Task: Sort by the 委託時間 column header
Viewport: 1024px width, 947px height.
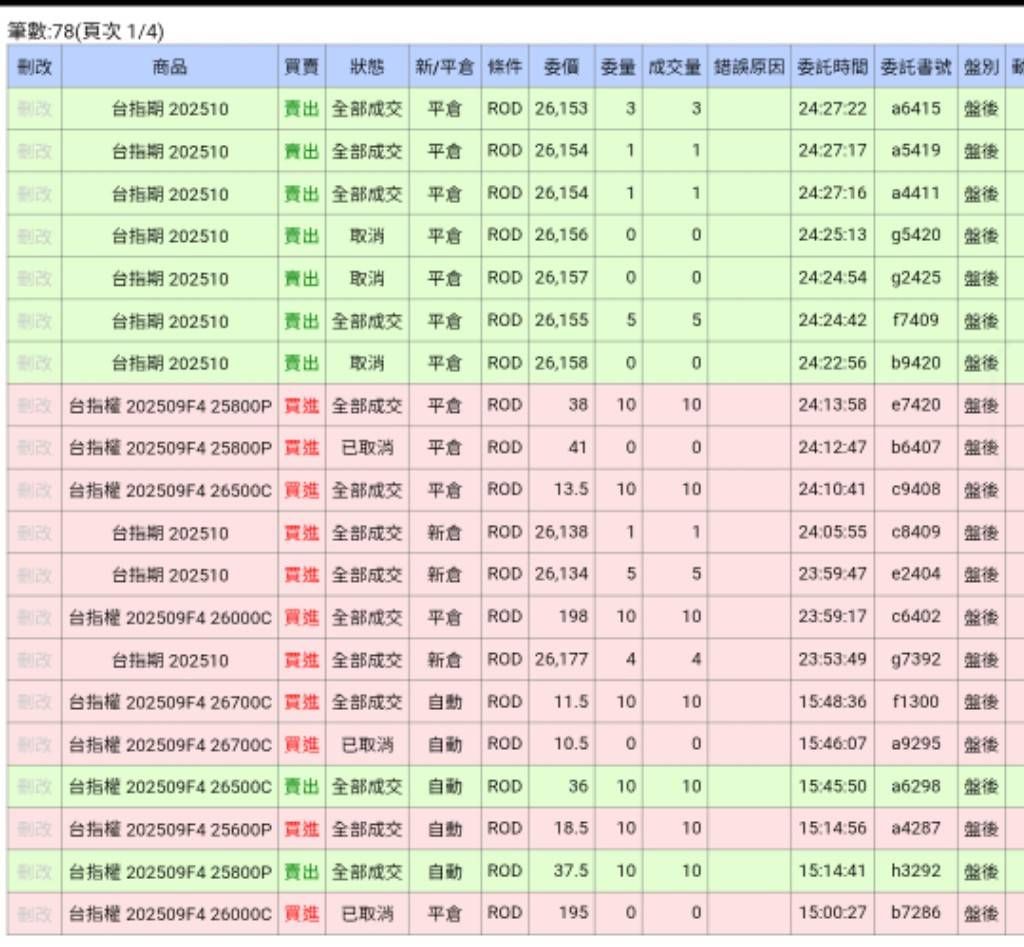Action: pos(832,67)
